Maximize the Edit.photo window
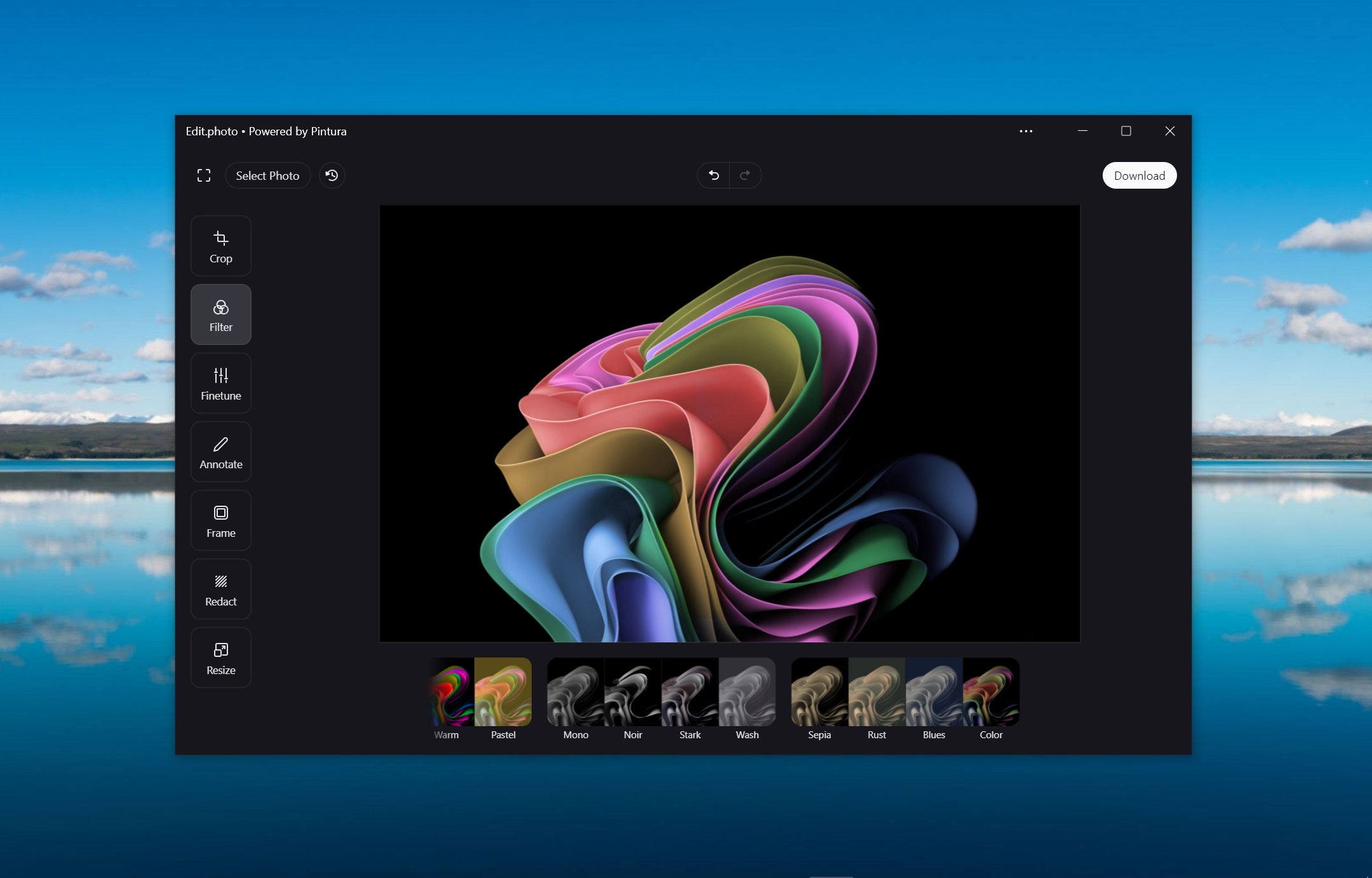 [1126, 131]
